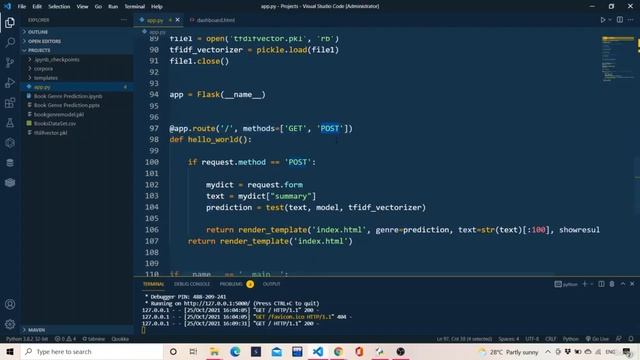Open File Explorer from taskbar
Screen dimensions: 640x360
[214, 351]
